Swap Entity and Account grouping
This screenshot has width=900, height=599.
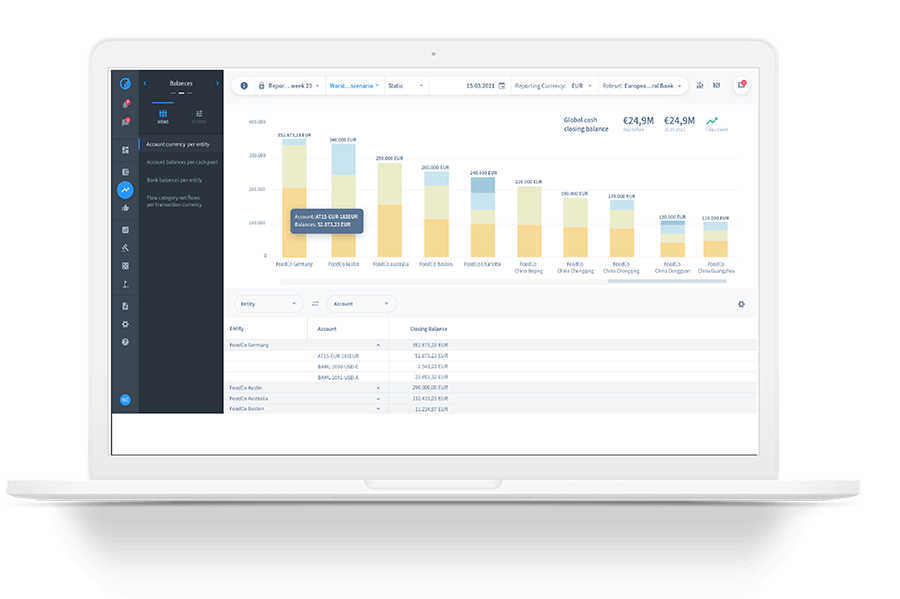click(315, 304)
